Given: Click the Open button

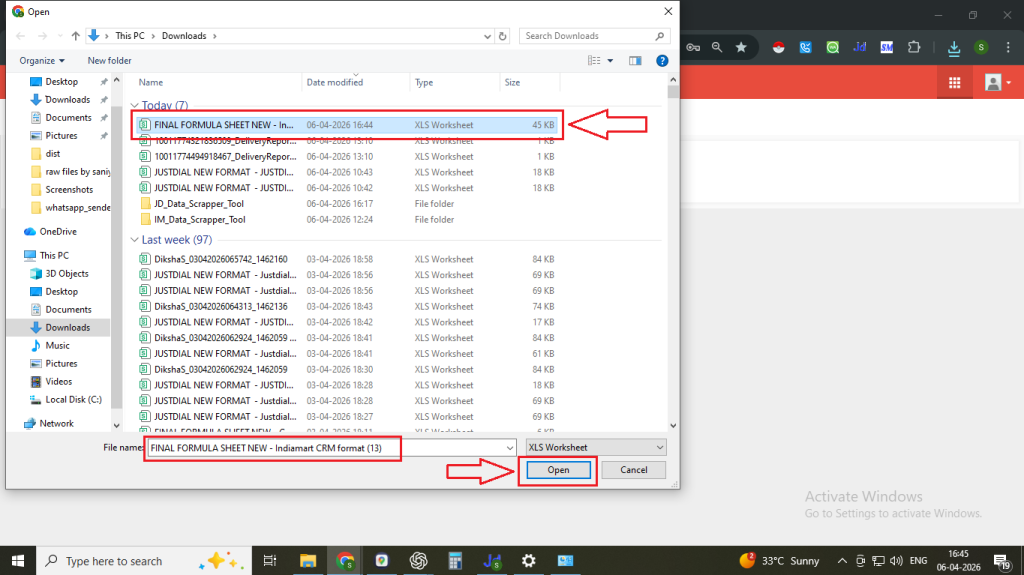Looking at the screenshot, I should point(557,470).
